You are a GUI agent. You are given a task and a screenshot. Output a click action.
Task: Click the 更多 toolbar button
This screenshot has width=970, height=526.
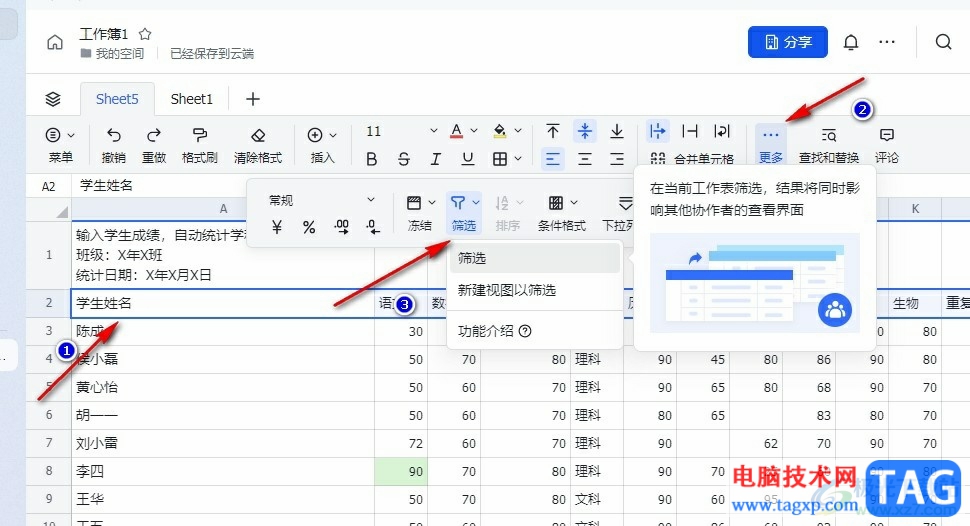[771, 145]
